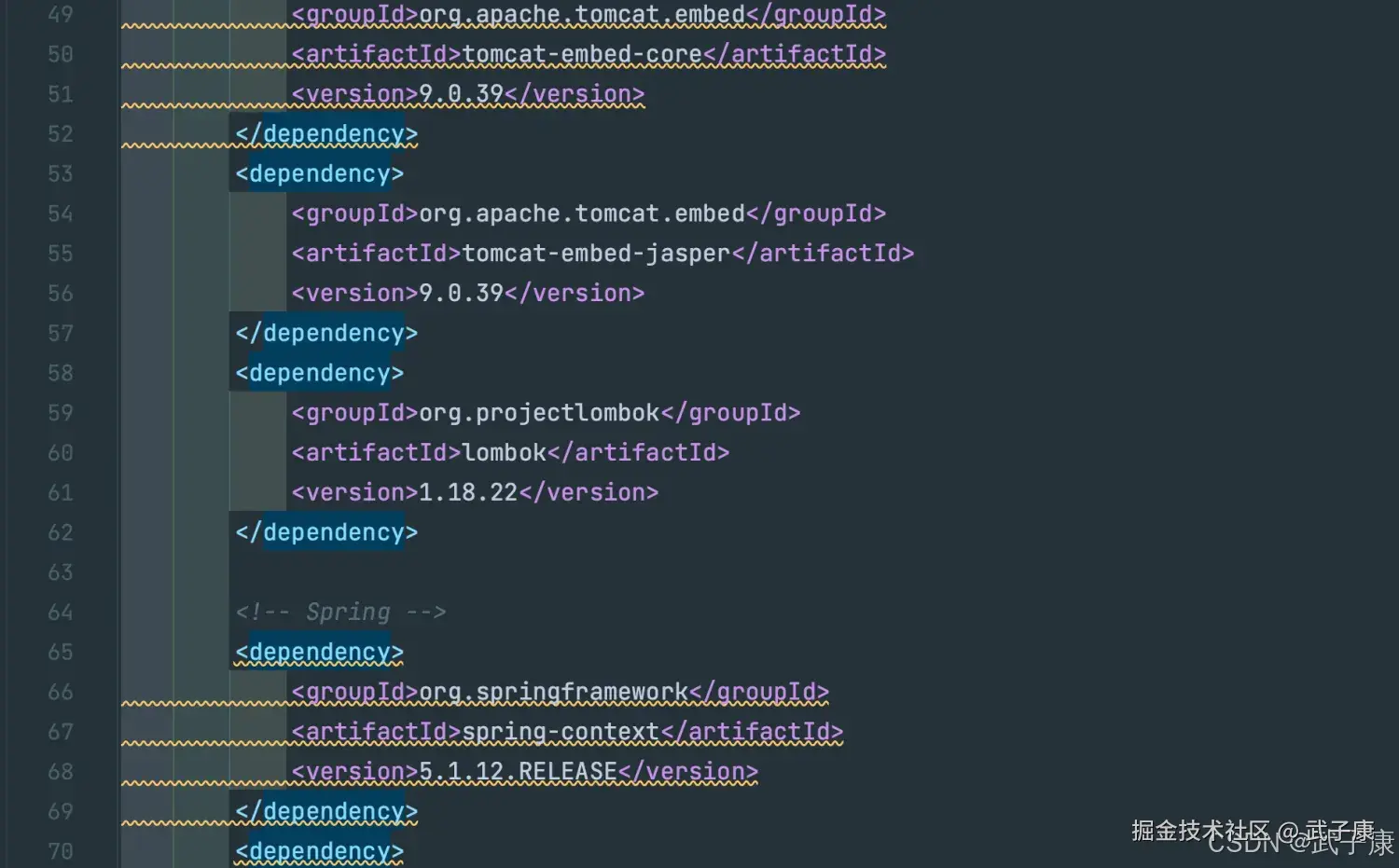Viewport: 1399px width, 868px height.
Task: Click line number 56 in the gutter
Action: tap(61, 294)
